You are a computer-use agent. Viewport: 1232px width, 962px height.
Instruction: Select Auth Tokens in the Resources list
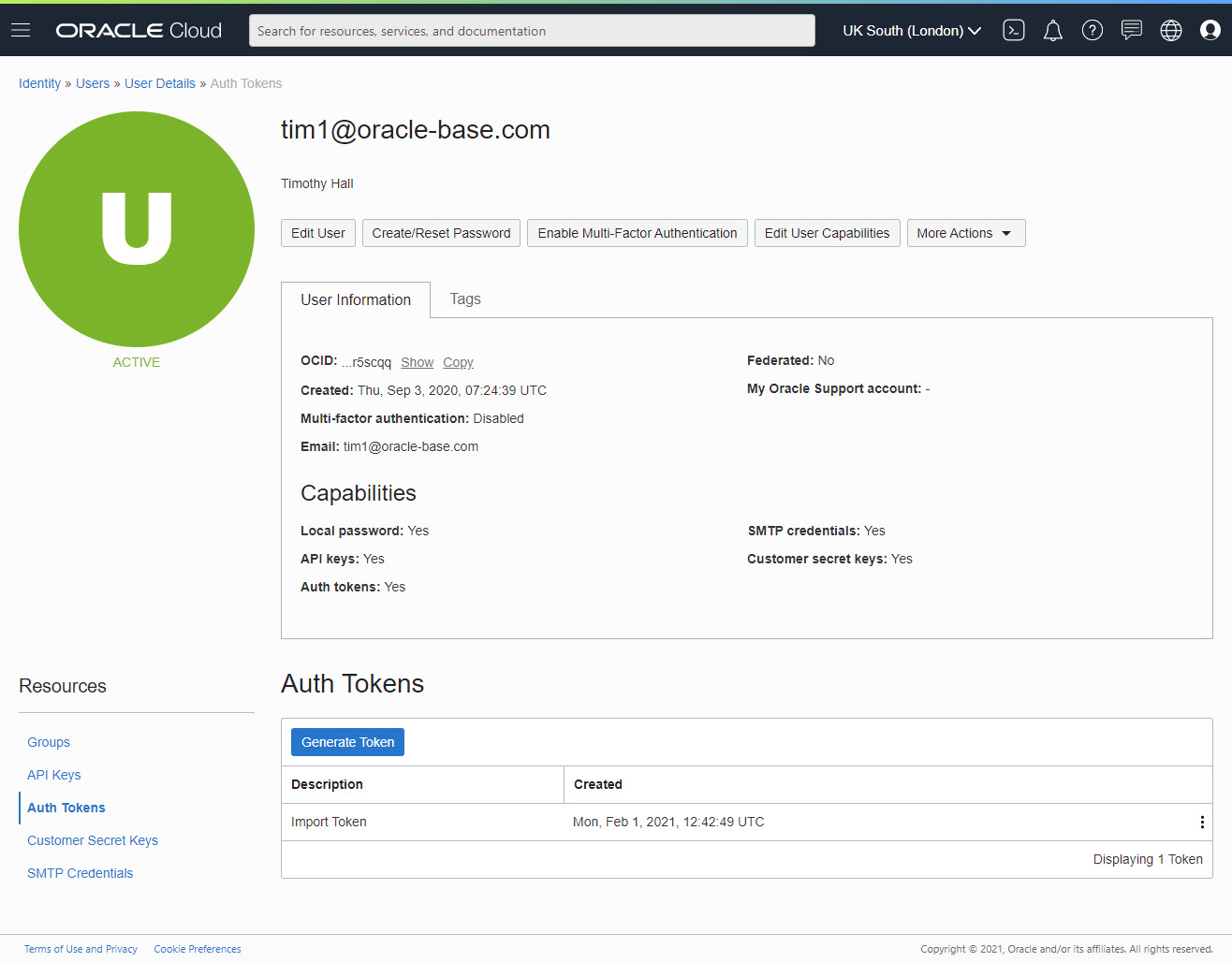click(x=66, y=808)
